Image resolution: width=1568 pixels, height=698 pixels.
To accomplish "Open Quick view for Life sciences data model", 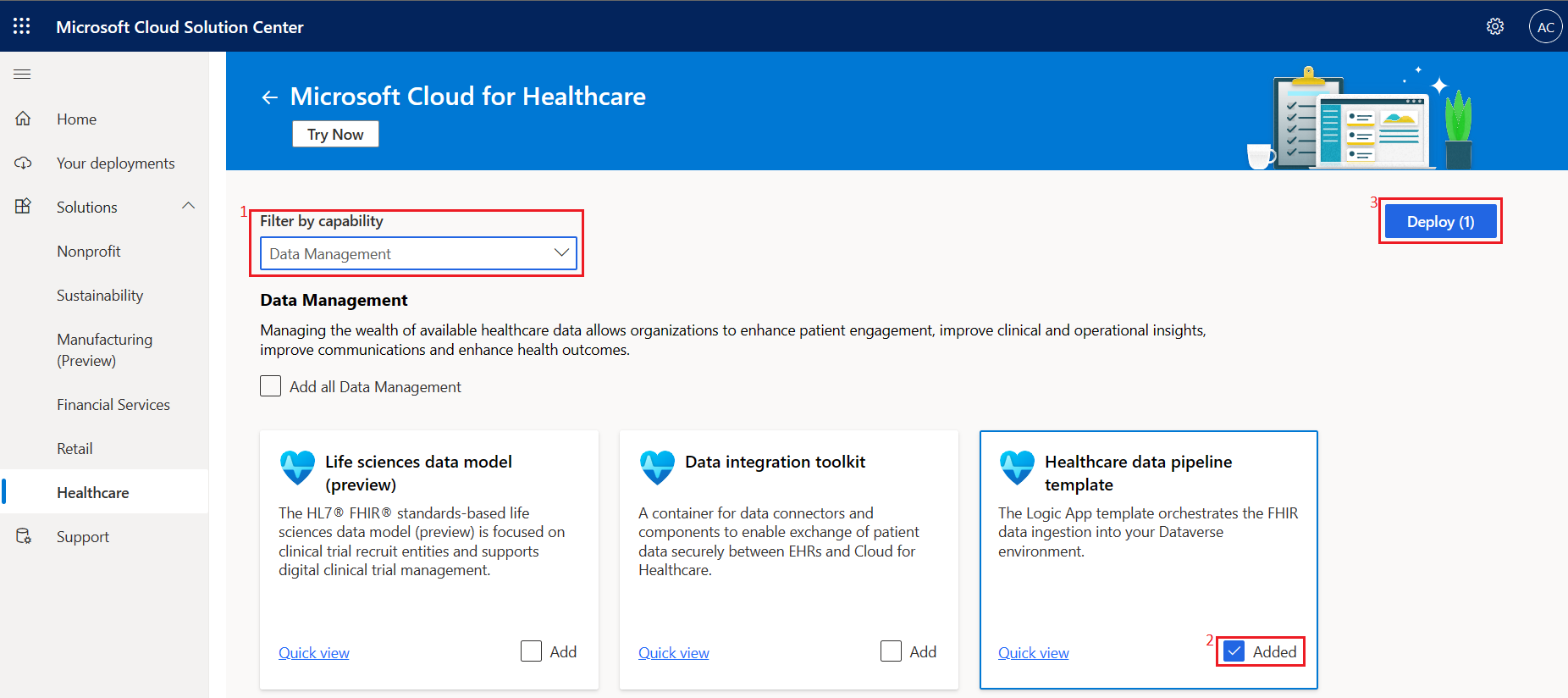I will pos(314,653).
